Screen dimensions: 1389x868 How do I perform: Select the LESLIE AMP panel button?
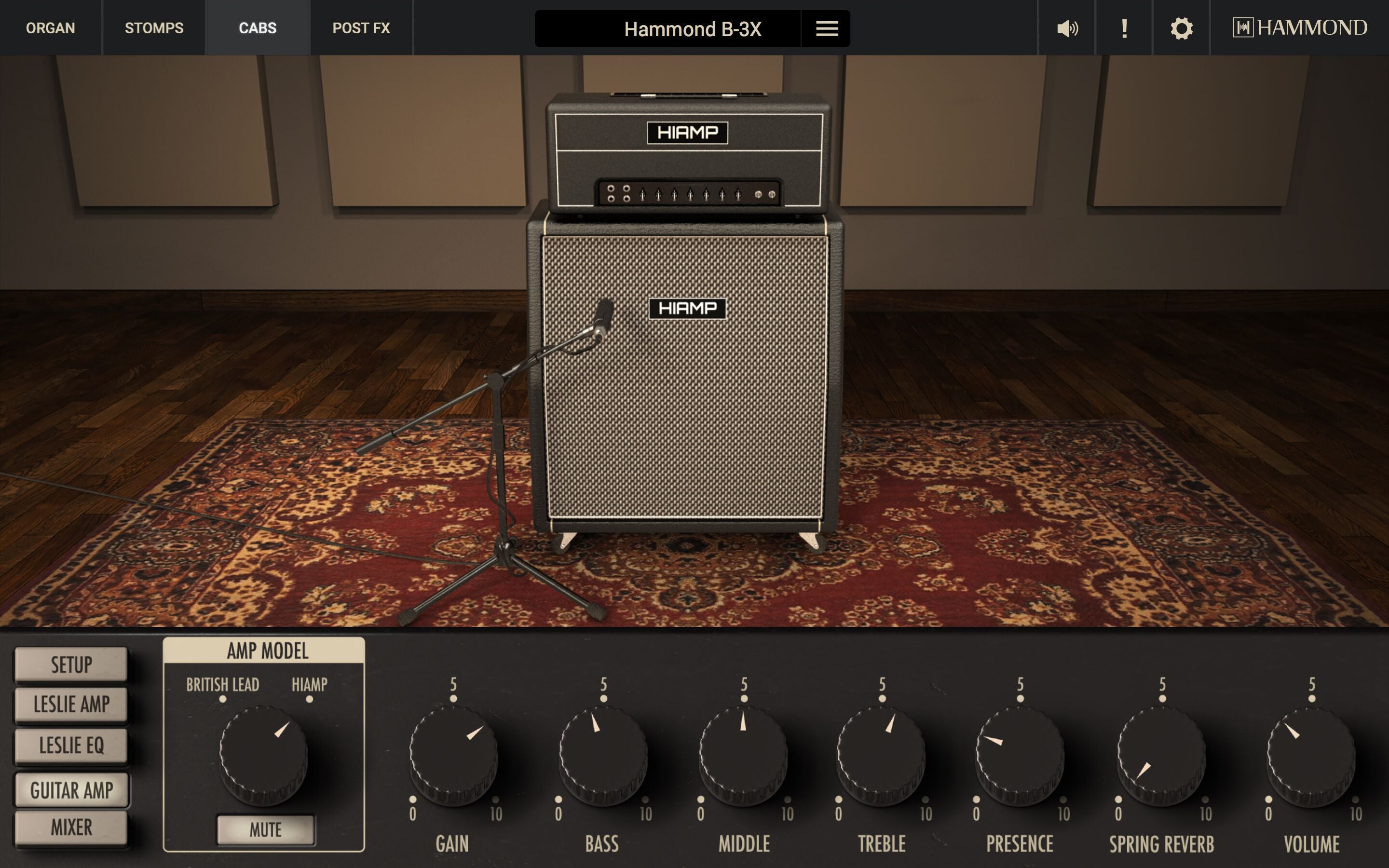(x=71, y=705)
